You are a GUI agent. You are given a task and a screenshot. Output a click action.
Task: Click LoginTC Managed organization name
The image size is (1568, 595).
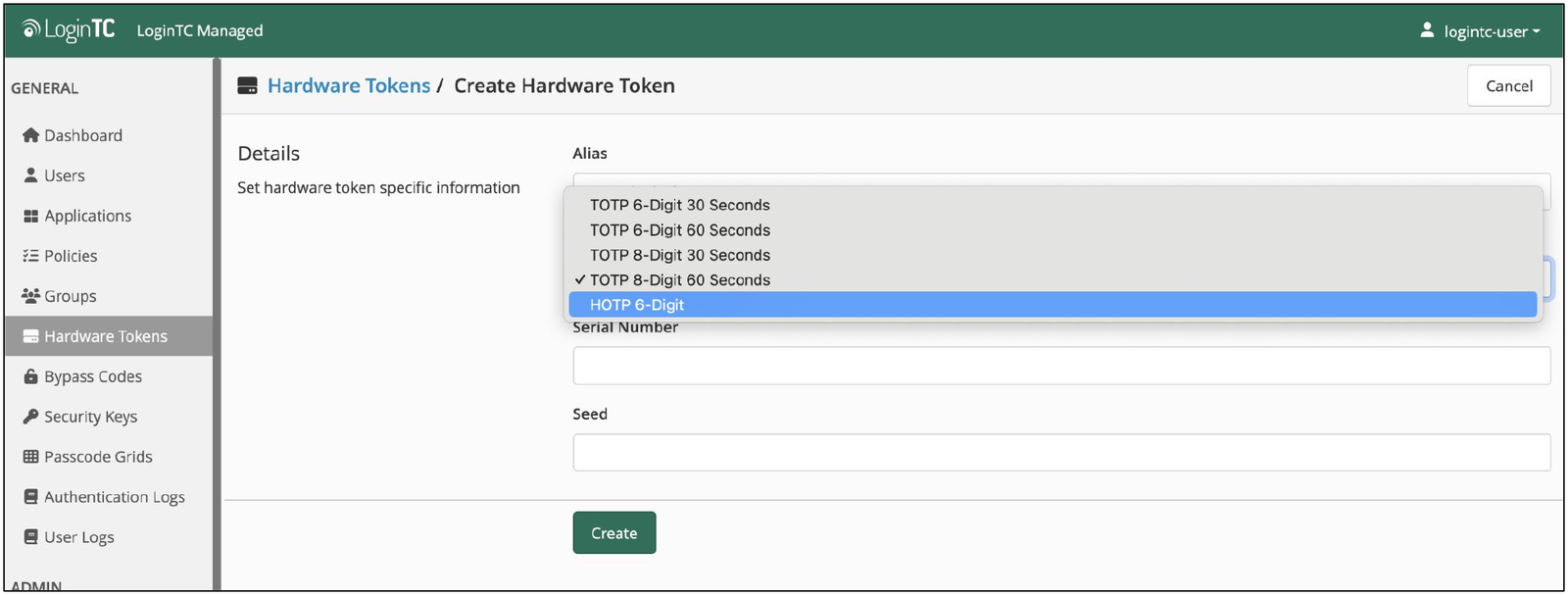click(x=200, y=30)
